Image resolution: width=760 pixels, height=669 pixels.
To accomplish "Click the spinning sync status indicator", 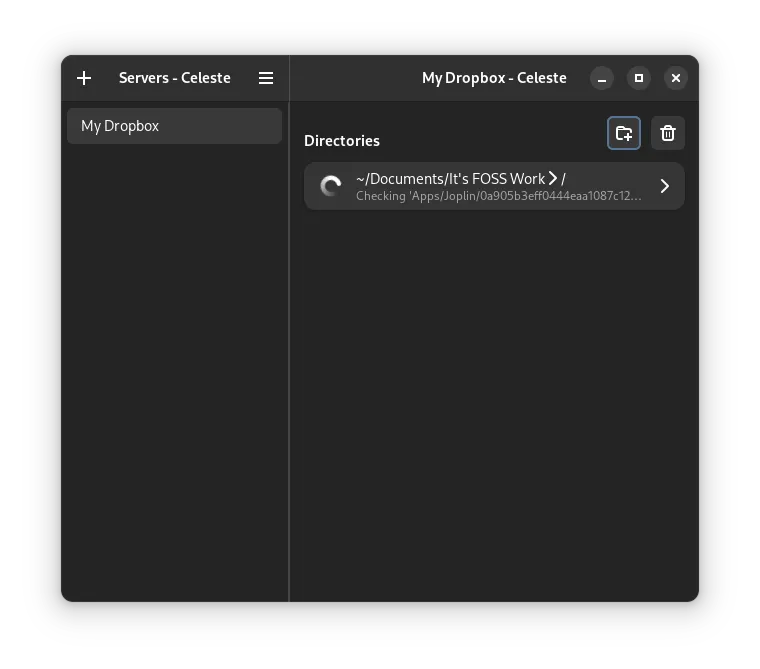I will pos(330,186).
